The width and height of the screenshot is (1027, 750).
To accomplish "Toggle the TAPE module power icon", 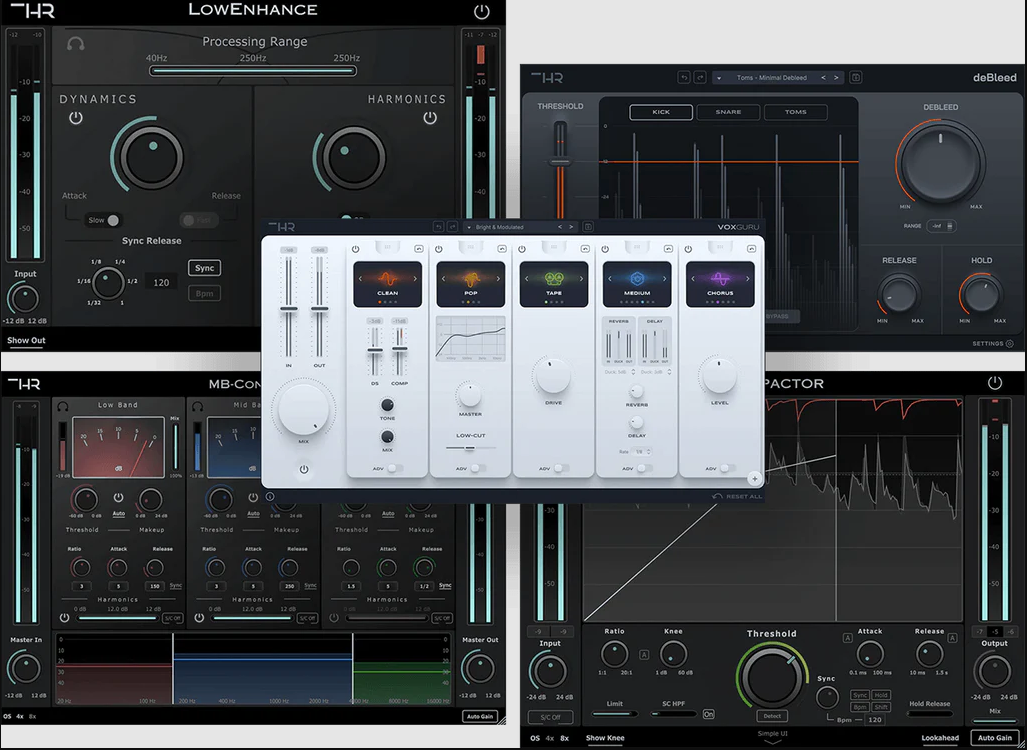I will pos(522,249).
